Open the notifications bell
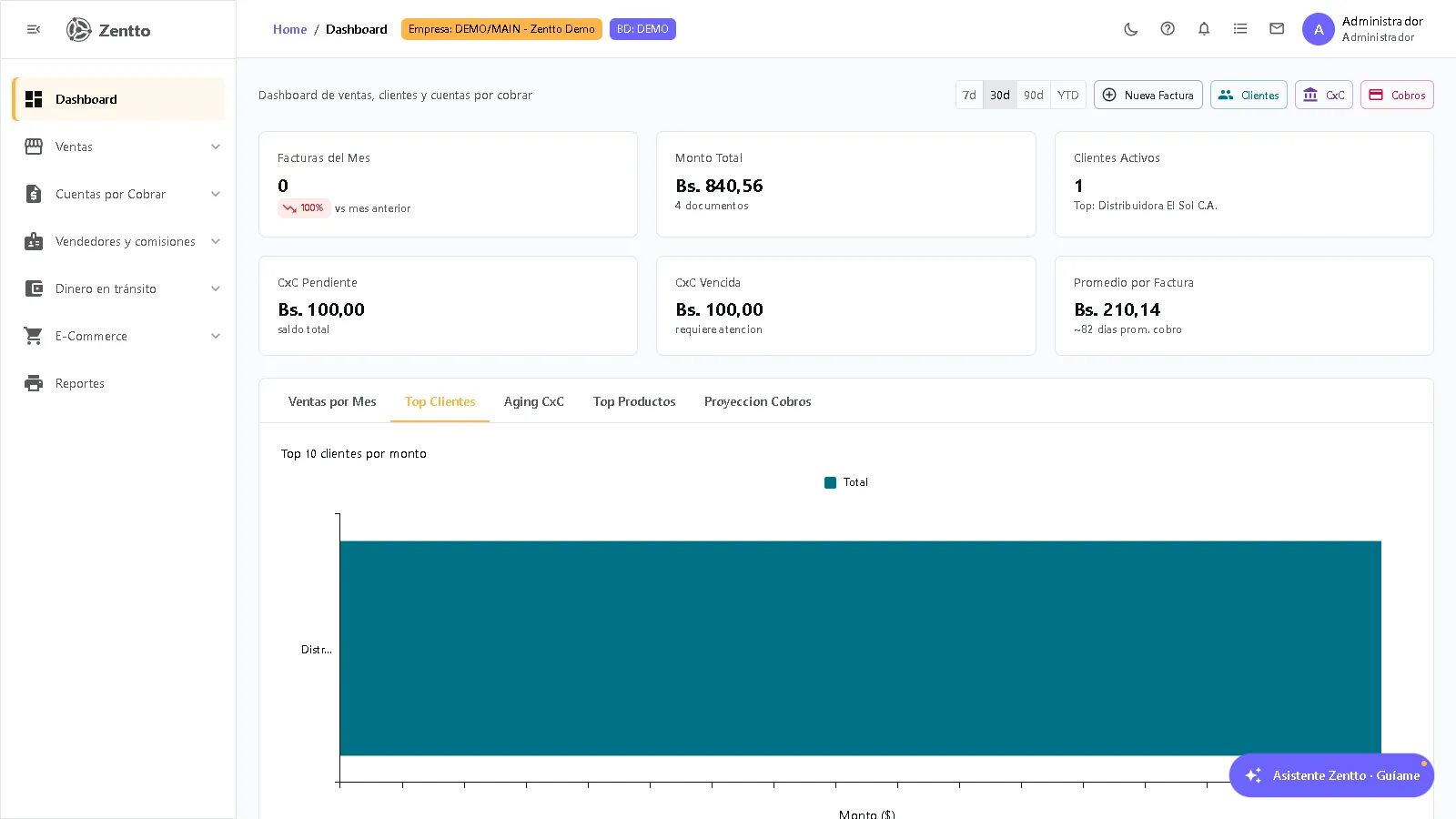This screenshot has width=1456, height=819. [x=1204, y=29]
